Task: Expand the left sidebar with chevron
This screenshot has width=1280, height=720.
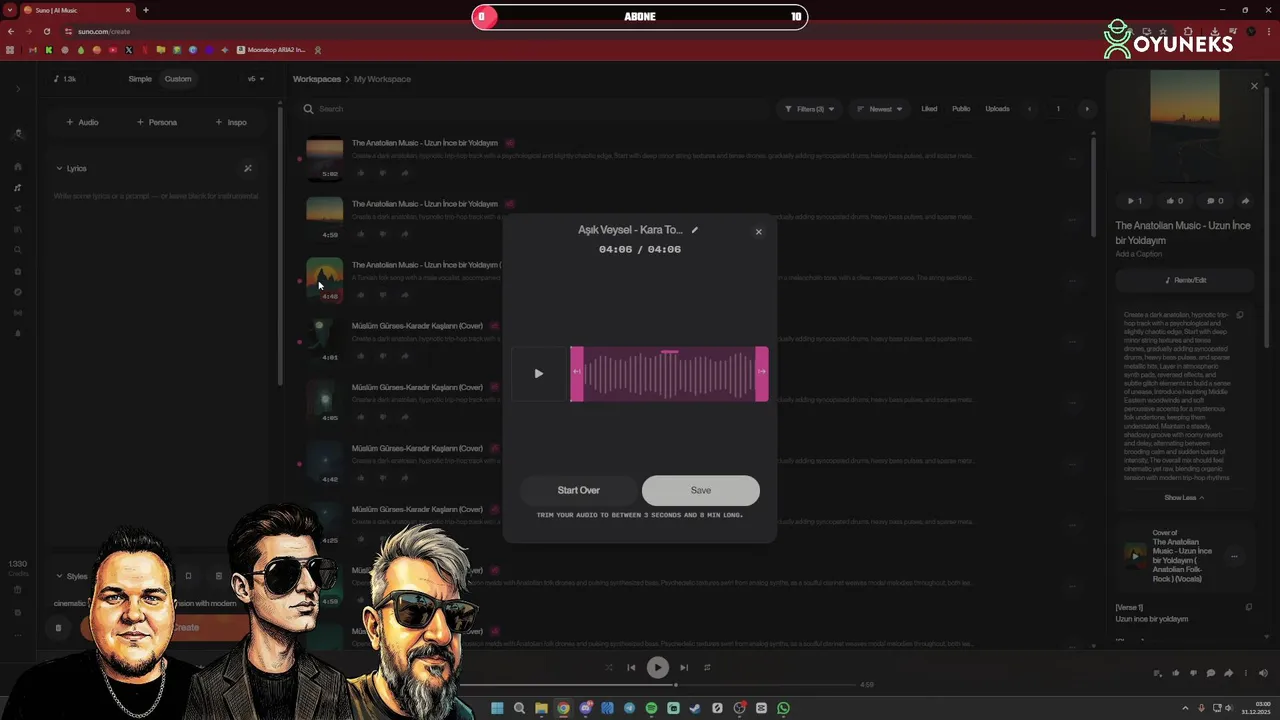Action: (x=18, y=89)
